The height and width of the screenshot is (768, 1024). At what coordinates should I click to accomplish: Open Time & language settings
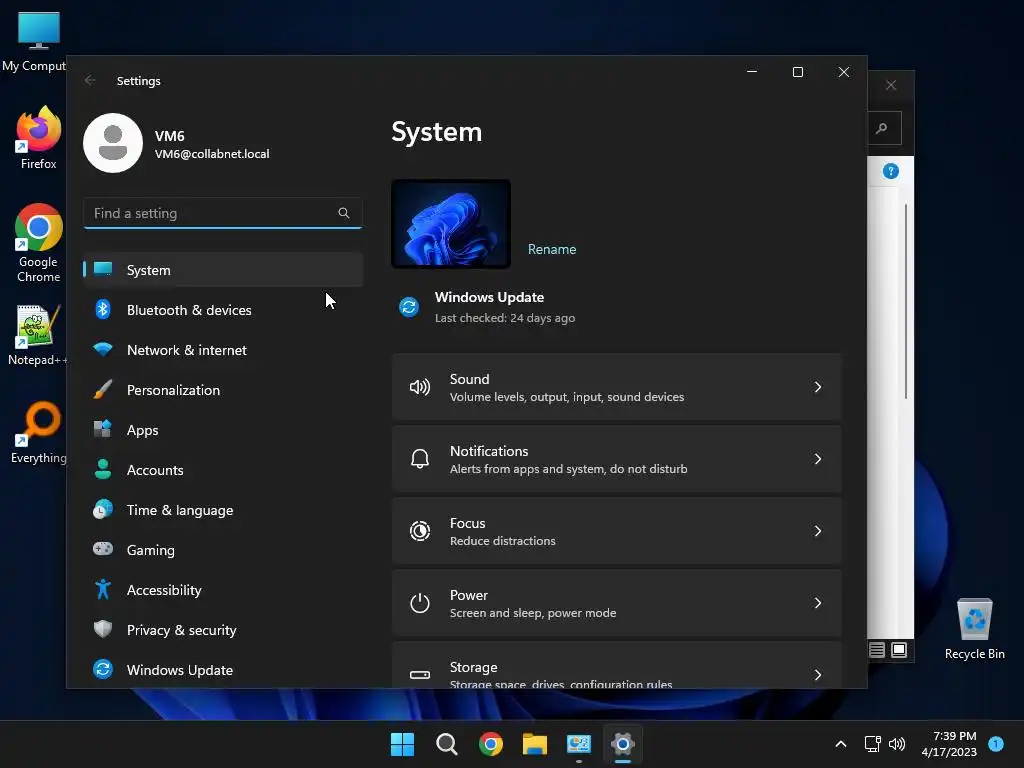223,509
